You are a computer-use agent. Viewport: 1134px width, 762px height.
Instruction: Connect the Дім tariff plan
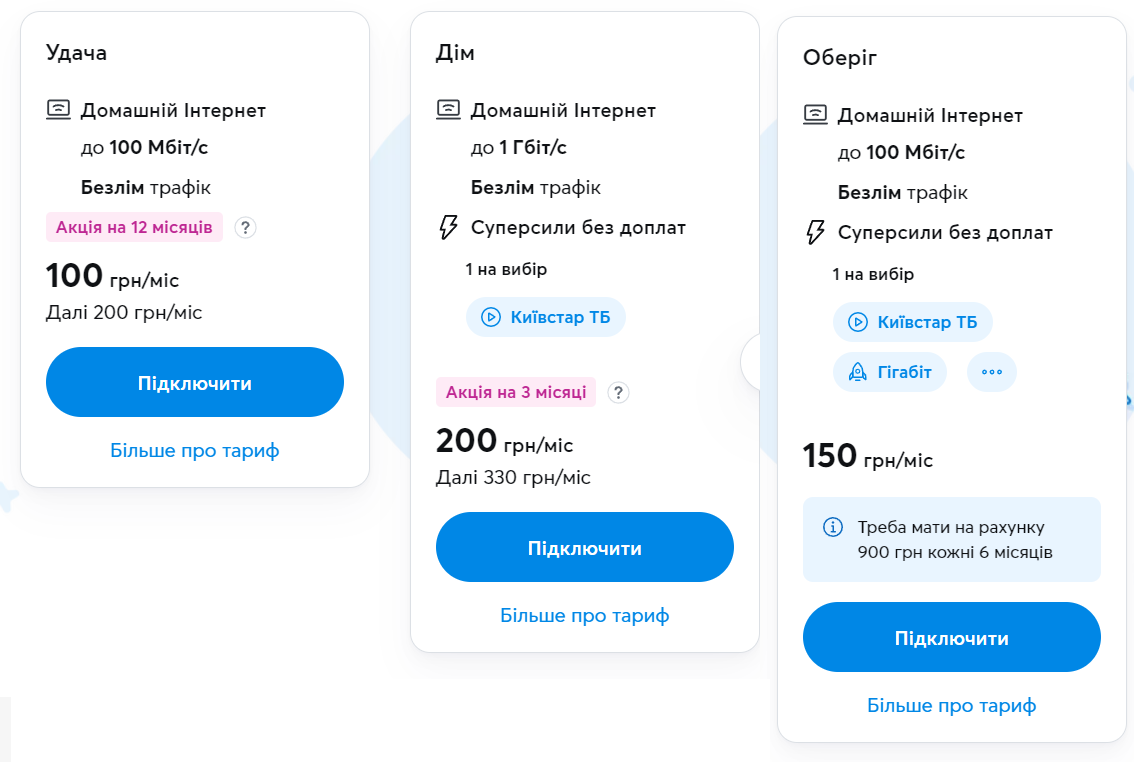point(585,547)
